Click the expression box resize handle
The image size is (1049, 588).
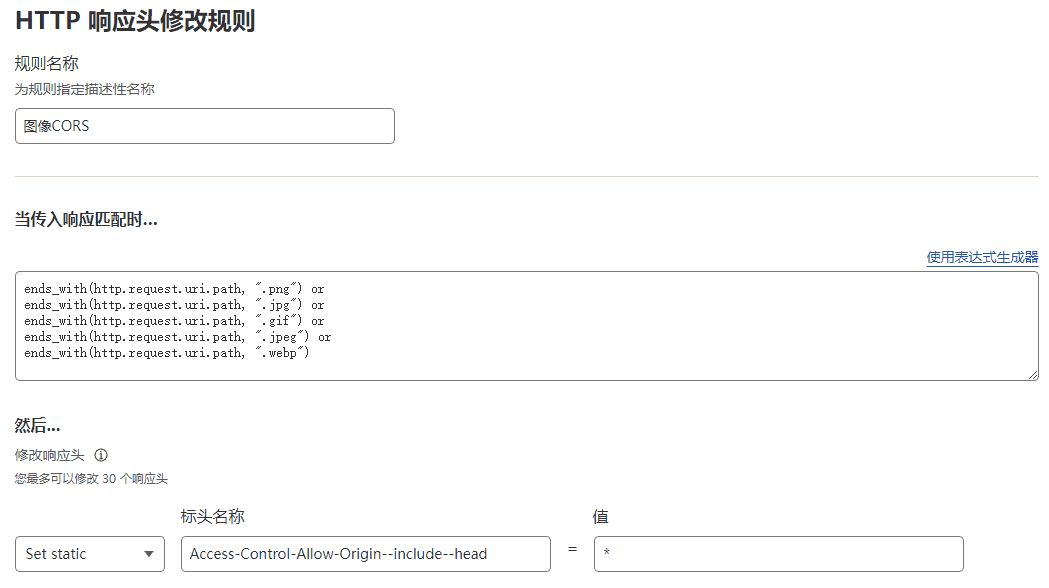click(1033, 374)
